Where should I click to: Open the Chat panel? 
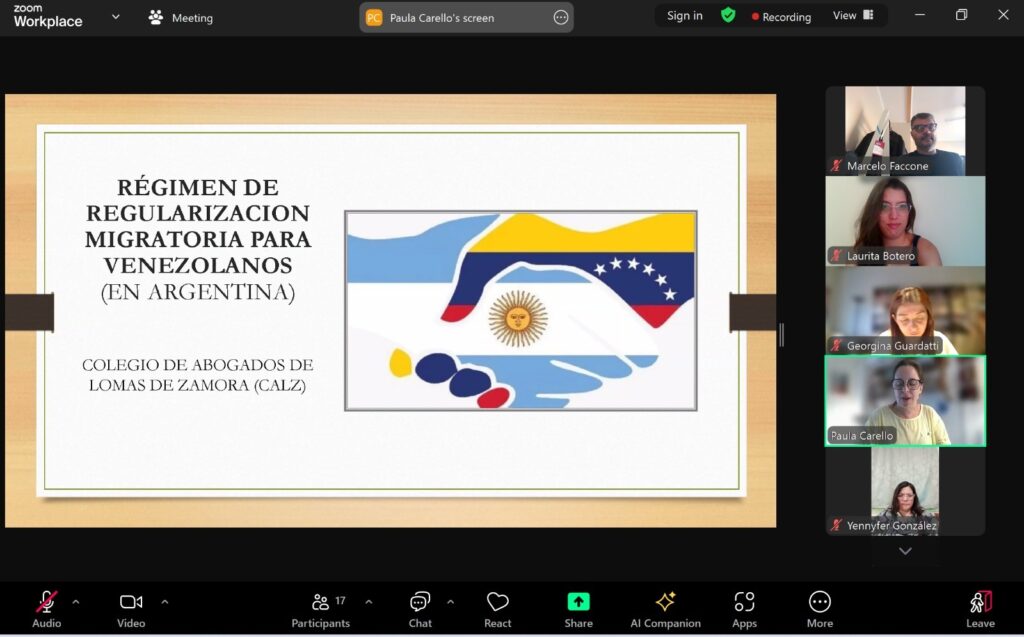coord(420,609)
